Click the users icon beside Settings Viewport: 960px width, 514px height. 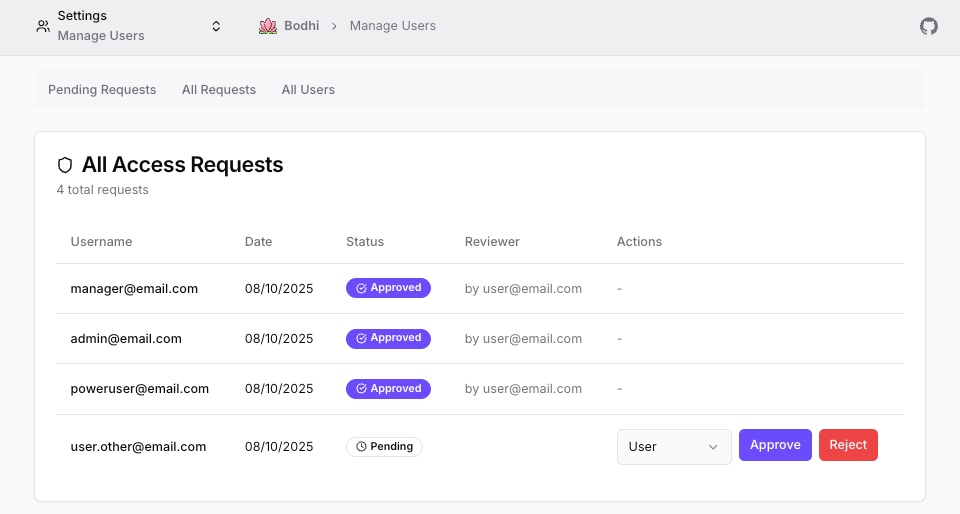tap(42, 26)
